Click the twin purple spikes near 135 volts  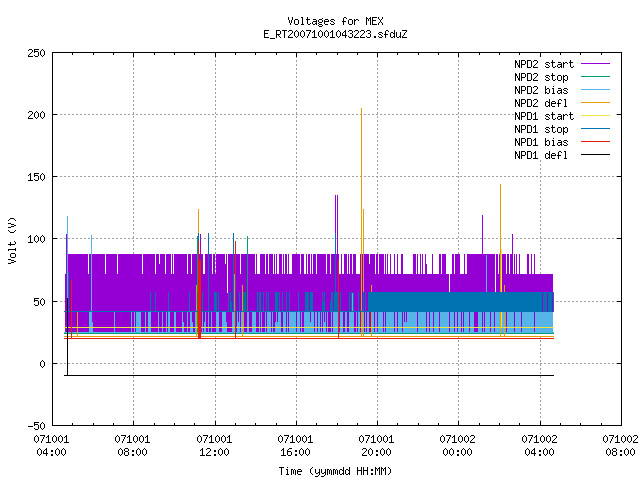point(336,224)
